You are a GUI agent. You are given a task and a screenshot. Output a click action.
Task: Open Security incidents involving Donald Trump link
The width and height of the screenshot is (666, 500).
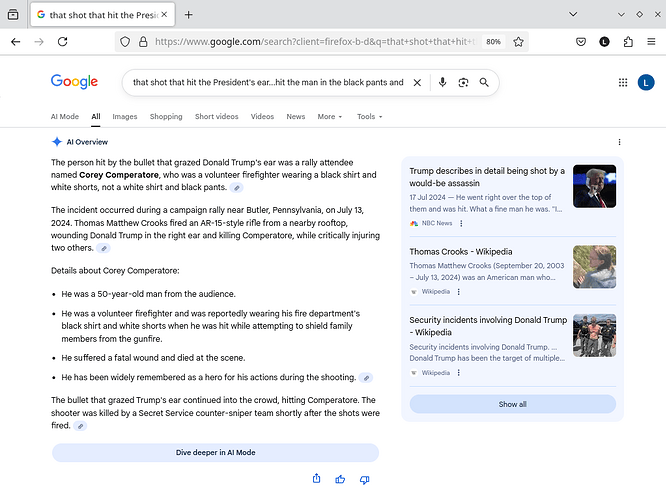(x=488, y=326)
